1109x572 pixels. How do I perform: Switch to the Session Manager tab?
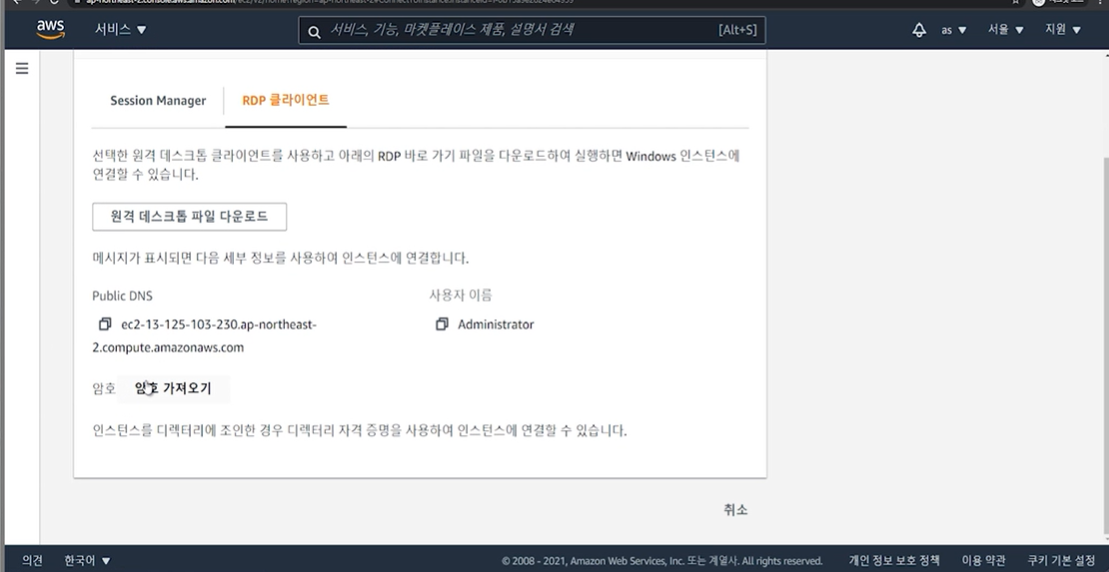pyautogui.click(x=158, y=100)
